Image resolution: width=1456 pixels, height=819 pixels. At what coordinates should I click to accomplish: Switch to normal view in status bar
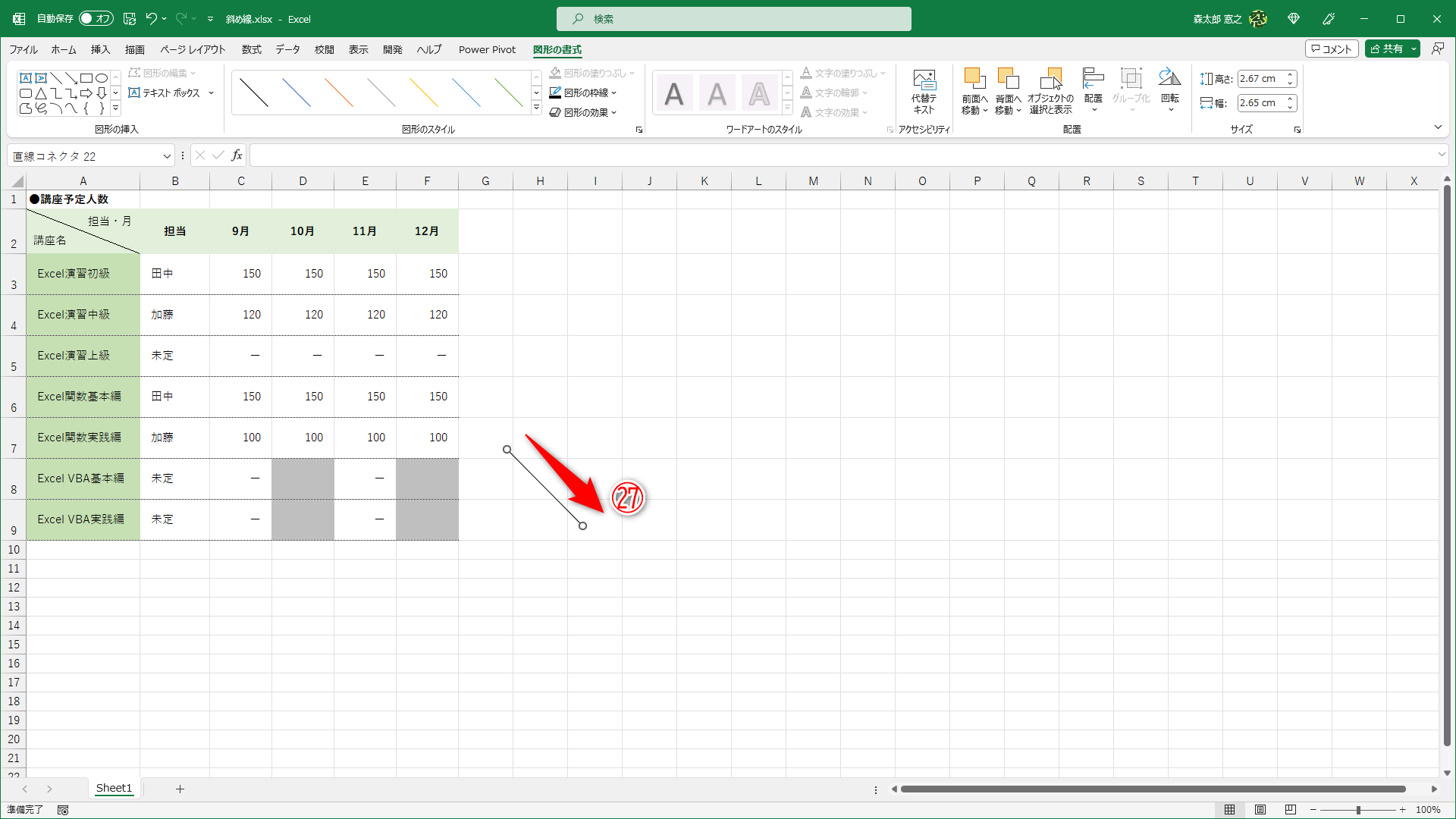(1230, 810)
